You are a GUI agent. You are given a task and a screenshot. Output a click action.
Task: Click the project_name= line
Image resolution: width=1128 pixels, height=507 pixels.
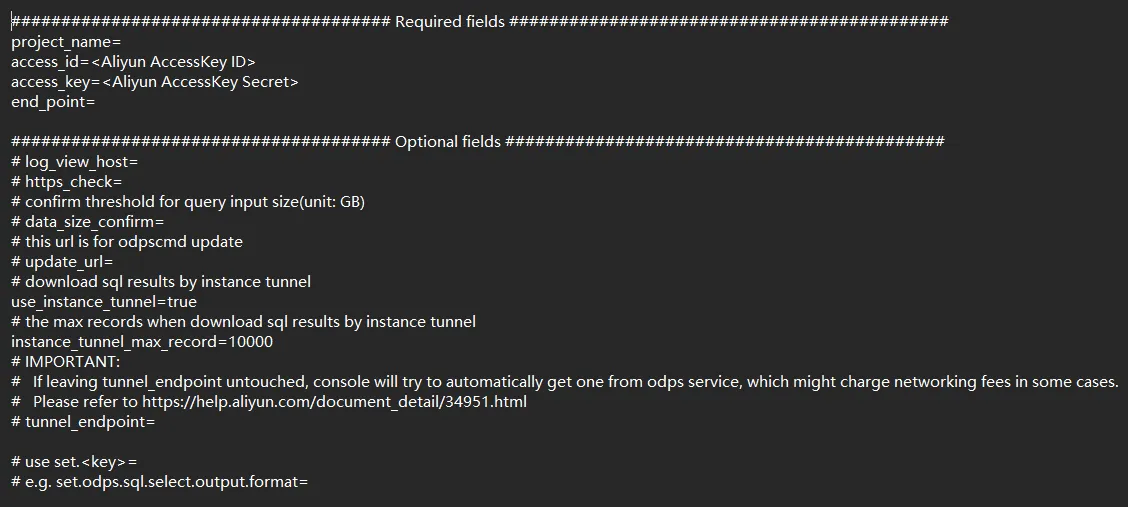tap(66, 42)
